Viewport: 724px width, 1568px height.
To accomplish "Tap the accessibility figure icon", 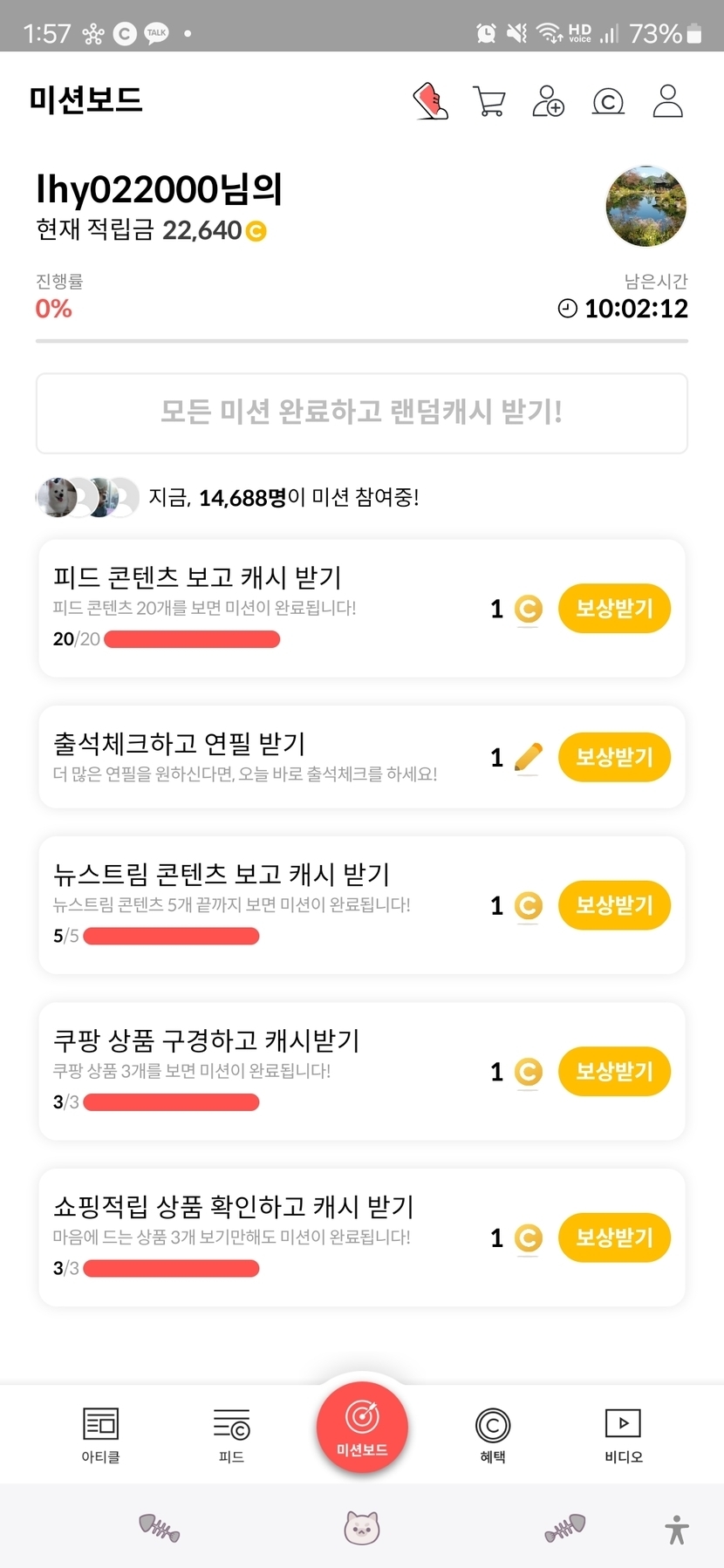I will click(x=677, y=1530).
